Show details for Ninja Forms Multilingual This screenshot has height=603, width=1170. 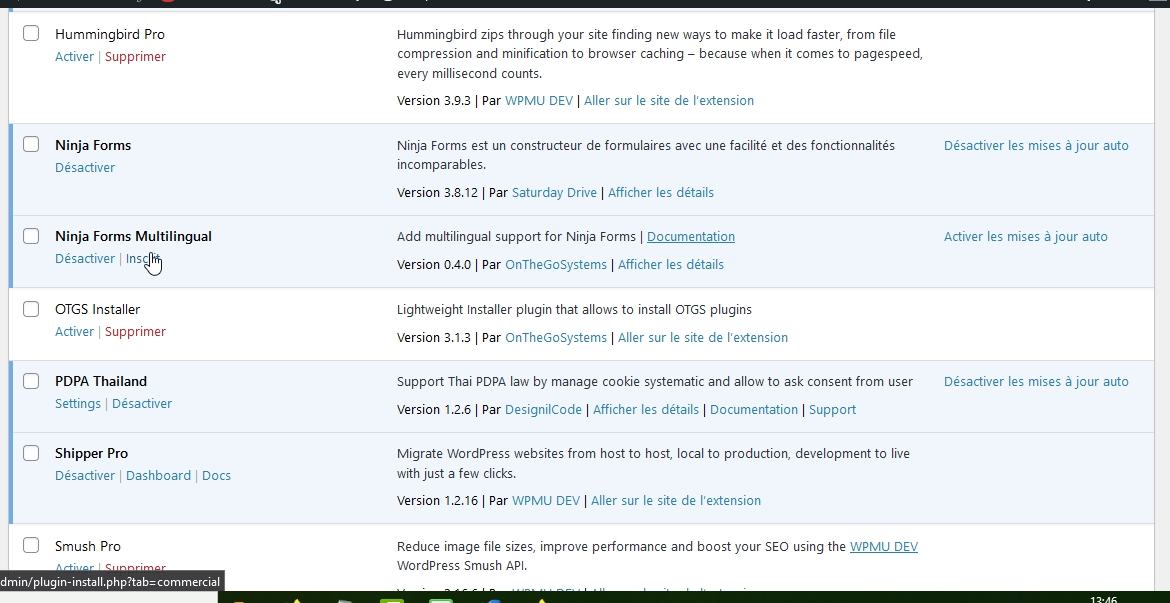click(671, 265)
